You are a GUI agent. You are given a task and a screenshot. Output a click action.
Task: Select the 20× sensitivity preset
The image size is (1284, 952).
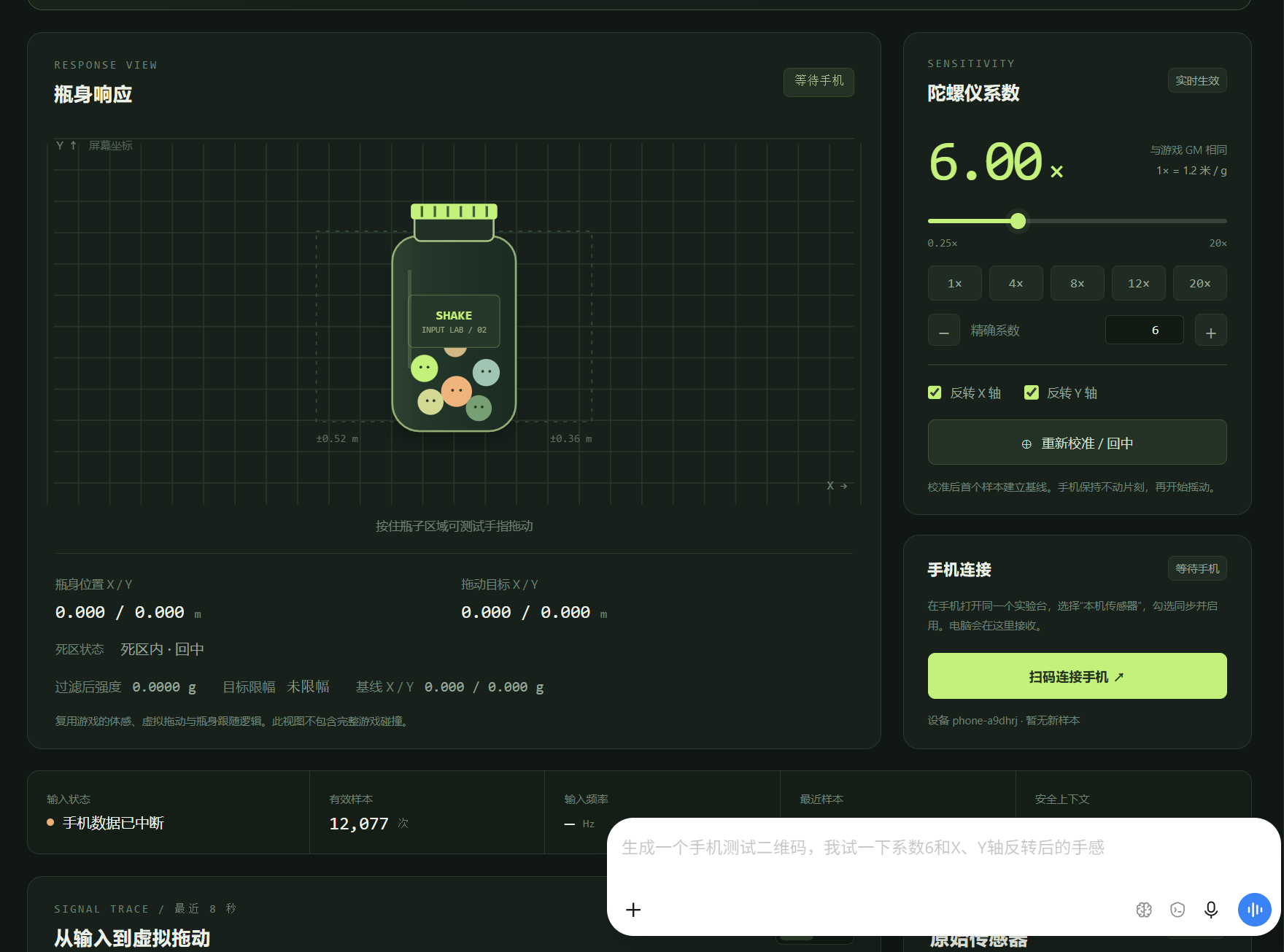(1200, 283)
